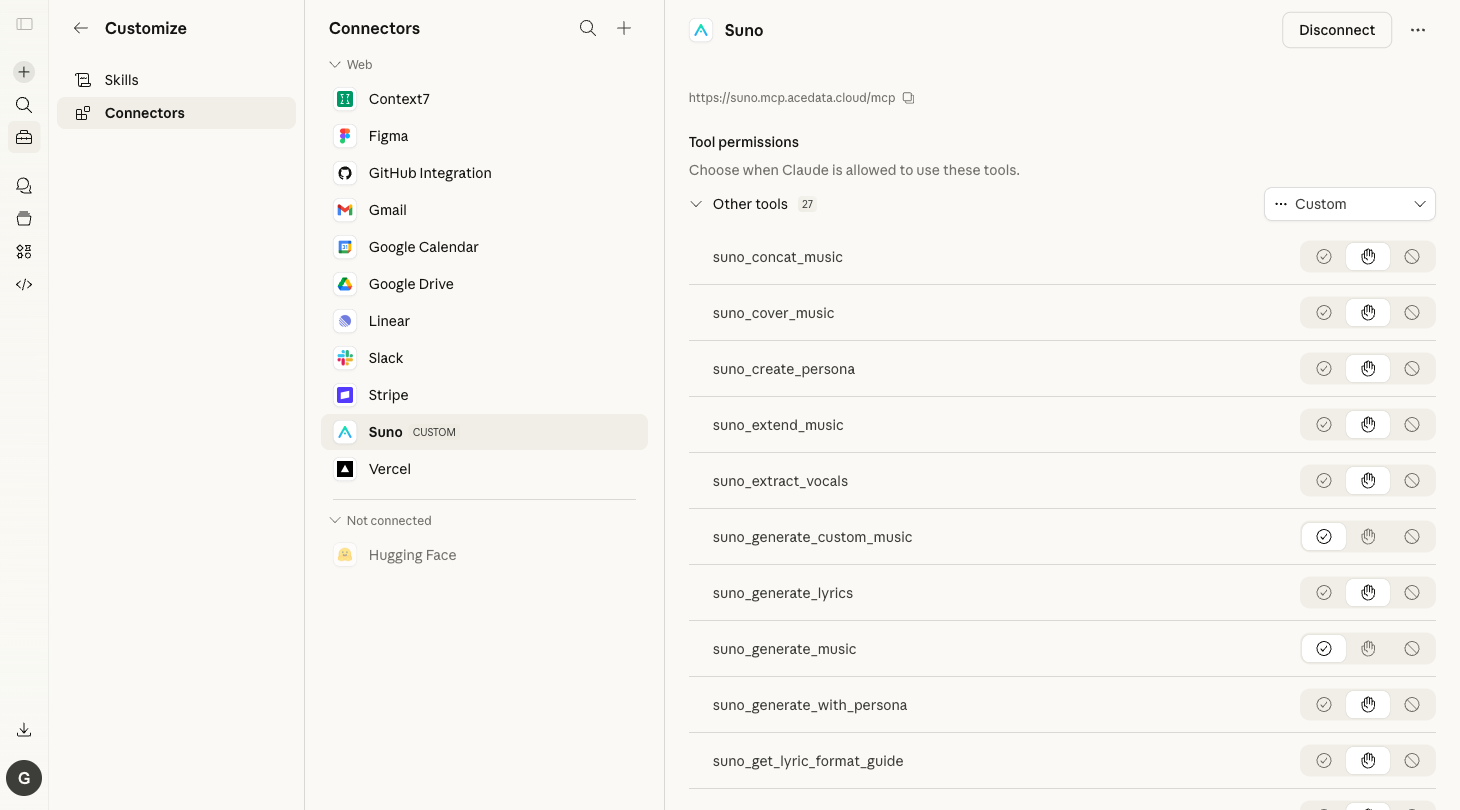Open search in Connectors panel
This screenshot has width=1460, height=810.
click(x=588, y=28)
